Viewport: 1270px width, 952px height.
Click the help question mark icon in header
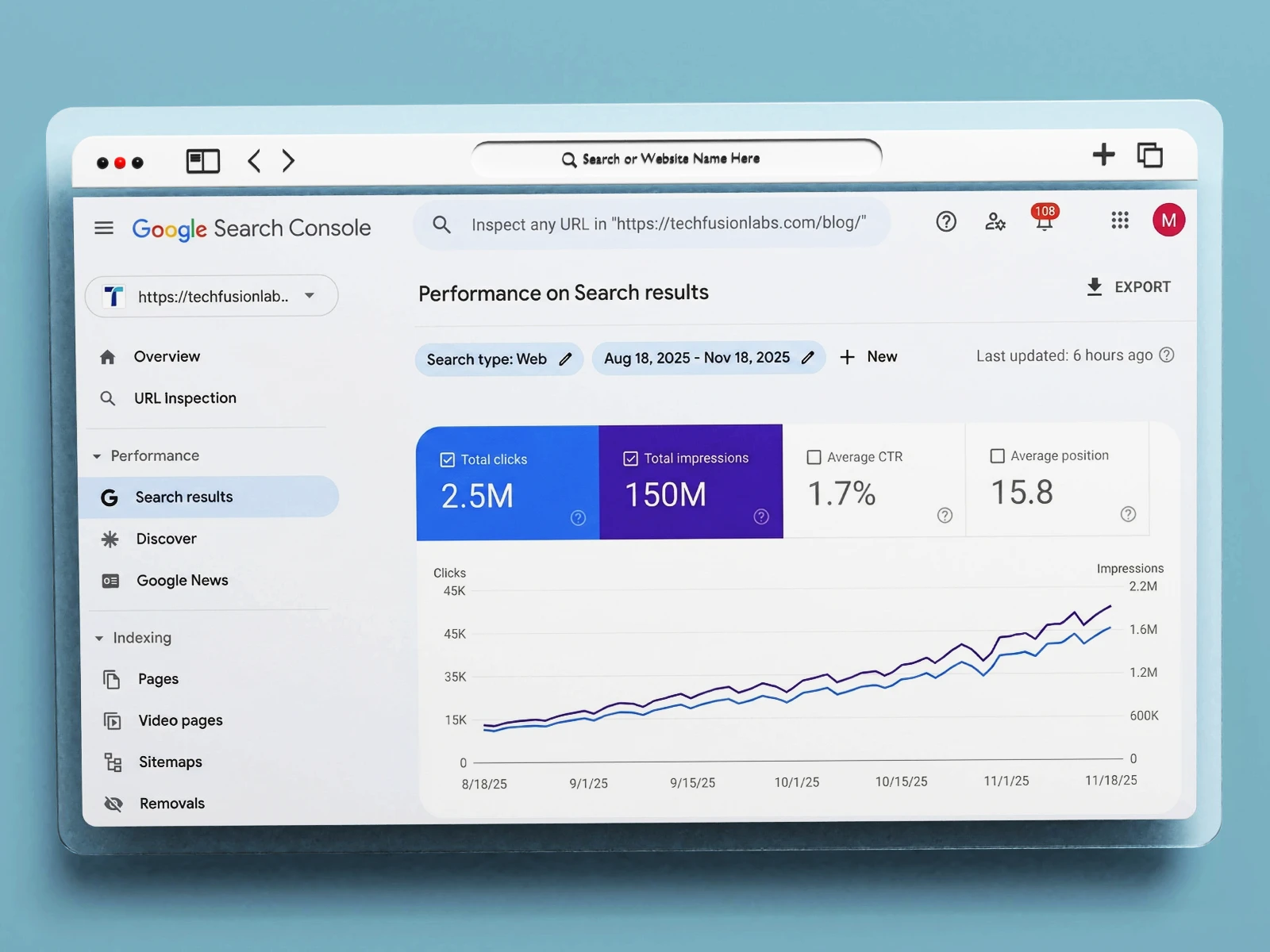click(x=945, y=222)
